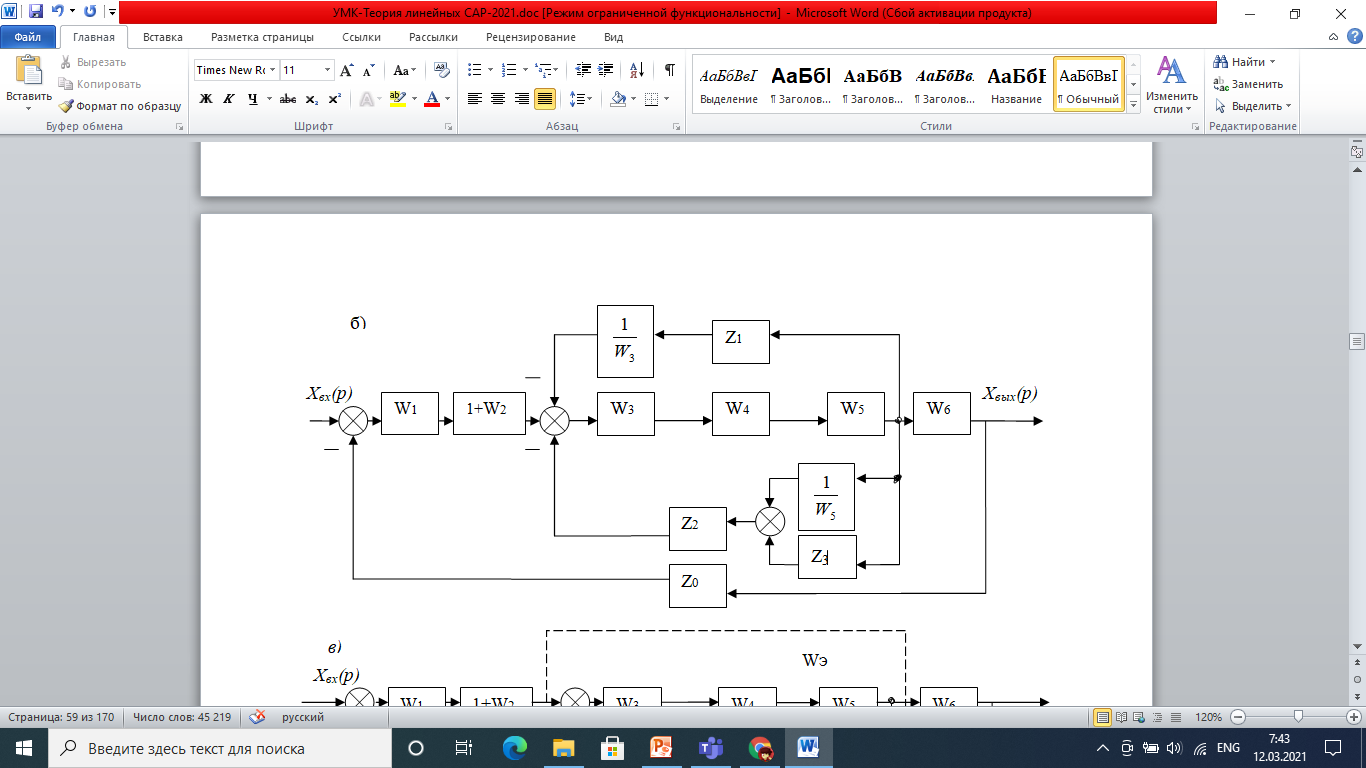The height and width of the screenshot is (768, 1366).
Task: Click the Copy (Копировать) button
Action: (x=99, y=84)
